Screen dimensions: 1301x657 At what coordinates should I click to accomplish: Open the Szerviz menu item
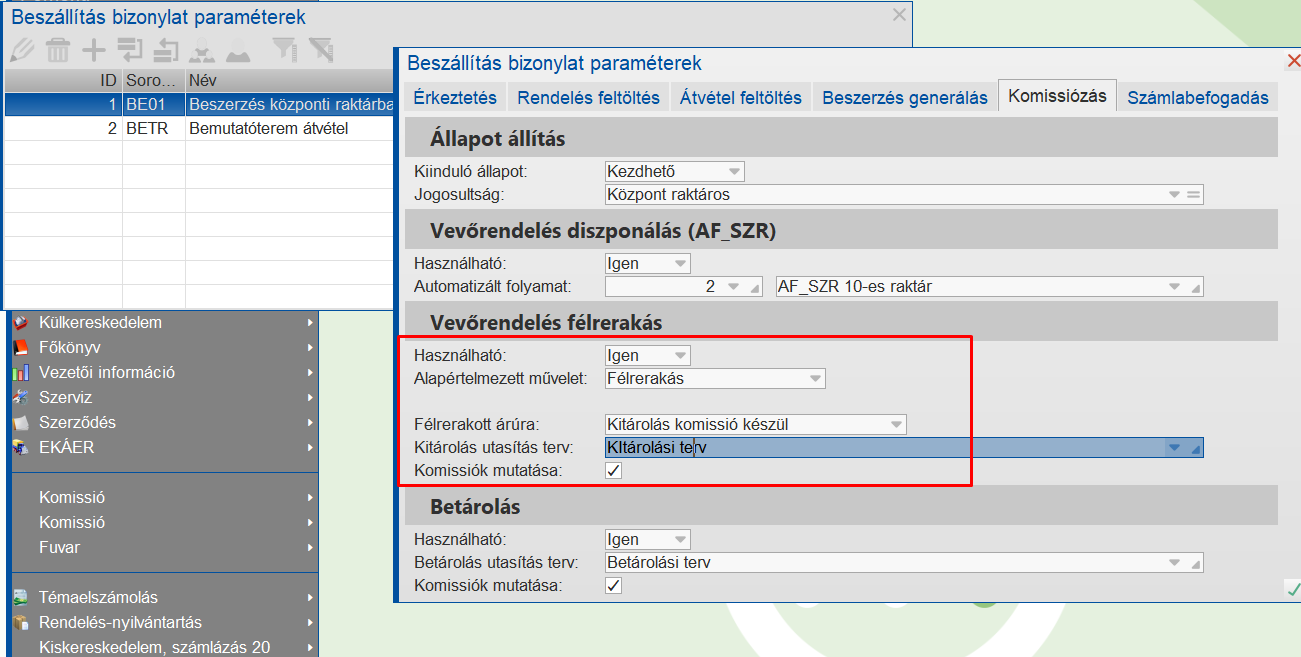pyautogui.click(x=164, y=398)
